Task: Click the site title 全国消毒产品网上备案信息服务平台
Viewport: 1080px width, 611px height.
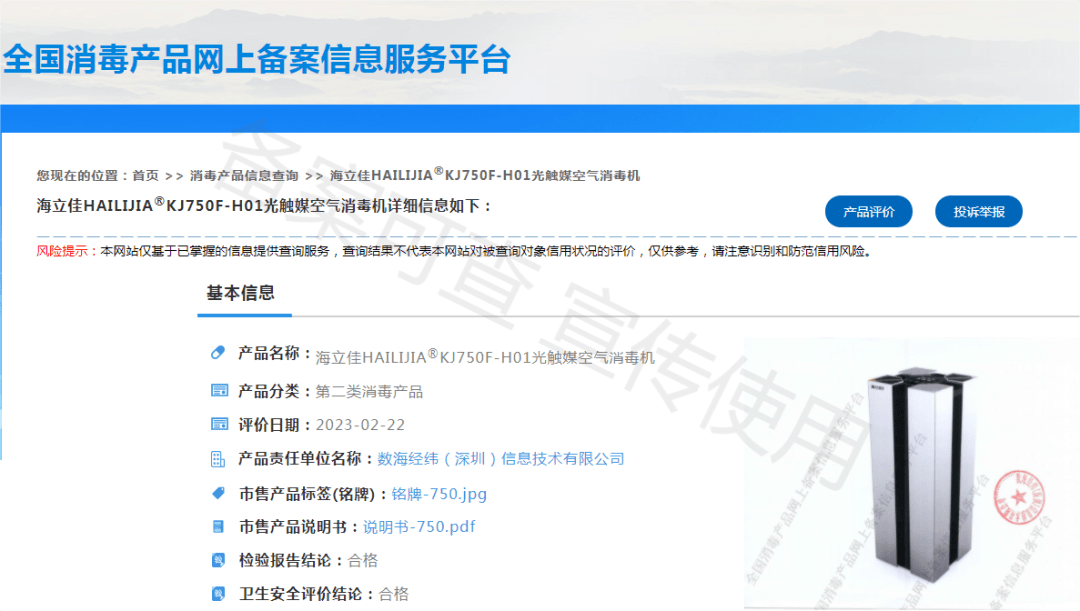Action: [256, 59]
